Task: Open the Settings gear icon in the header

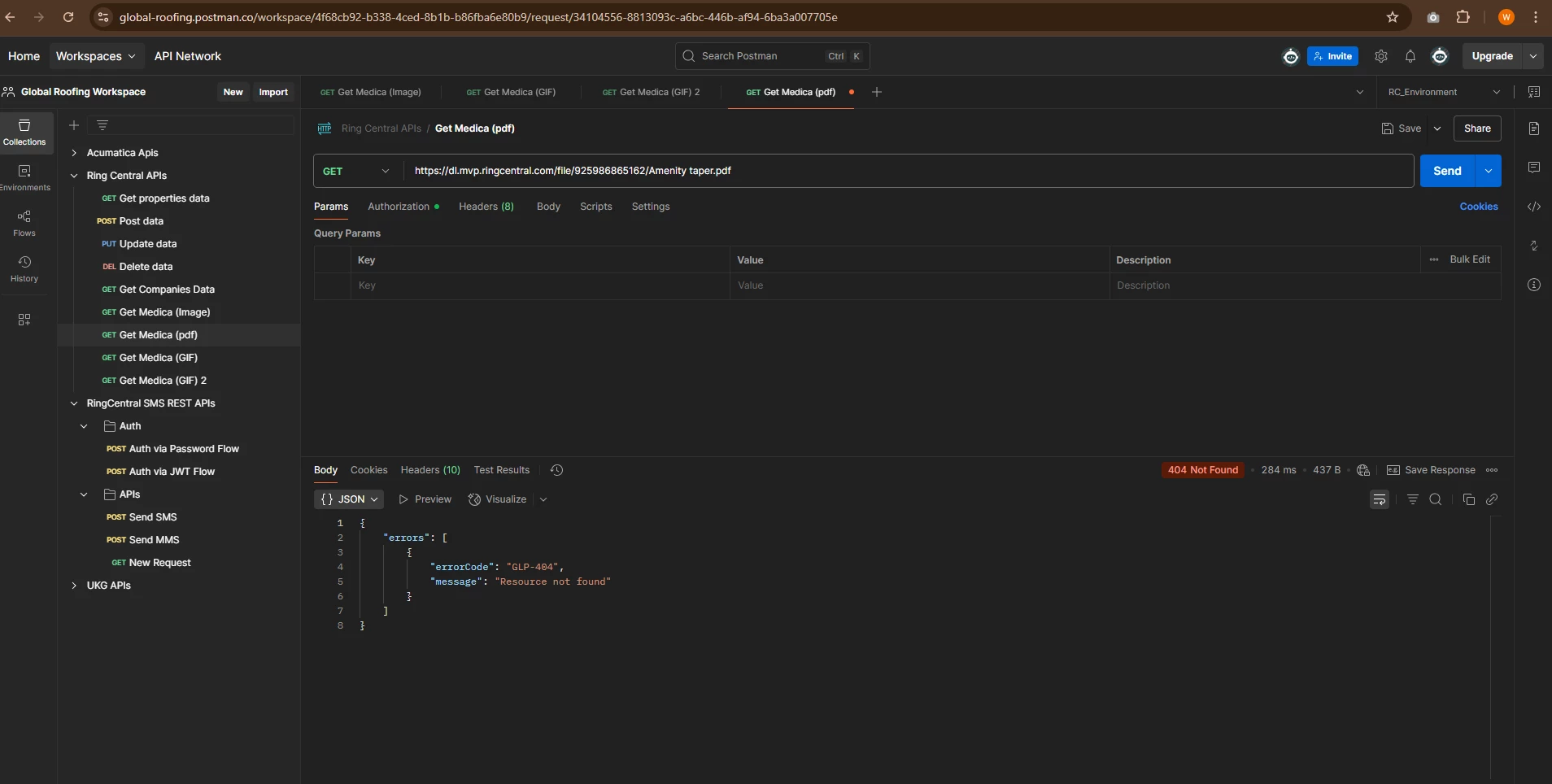Action: (1381, 56)
